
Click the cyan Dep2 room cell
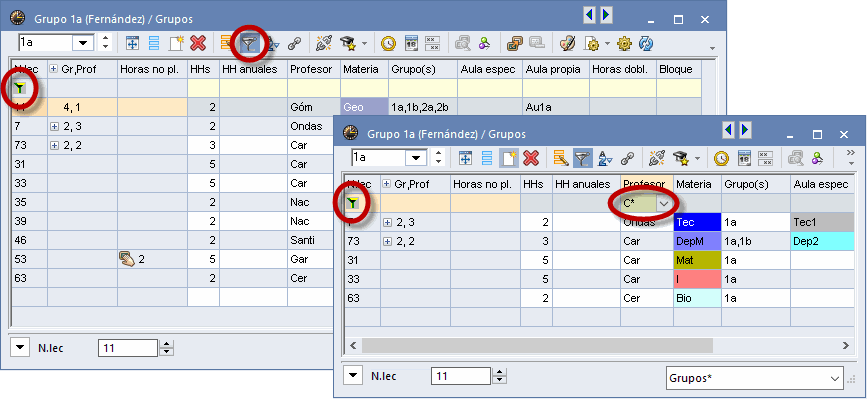[x=823, y=241]
